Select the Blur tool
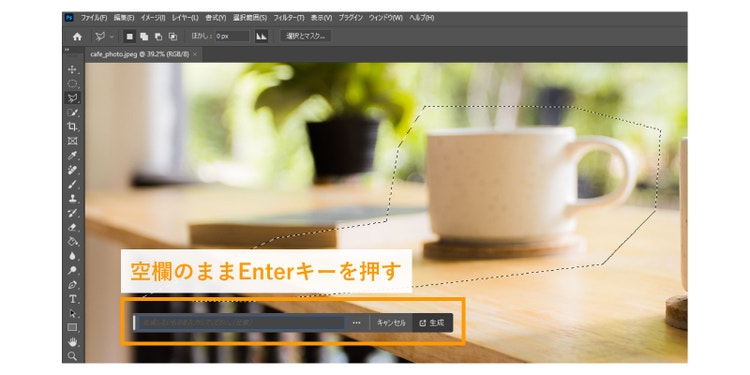Image resolution: width=750 pixels, height=375 pixels. click(x=72, y=256)
